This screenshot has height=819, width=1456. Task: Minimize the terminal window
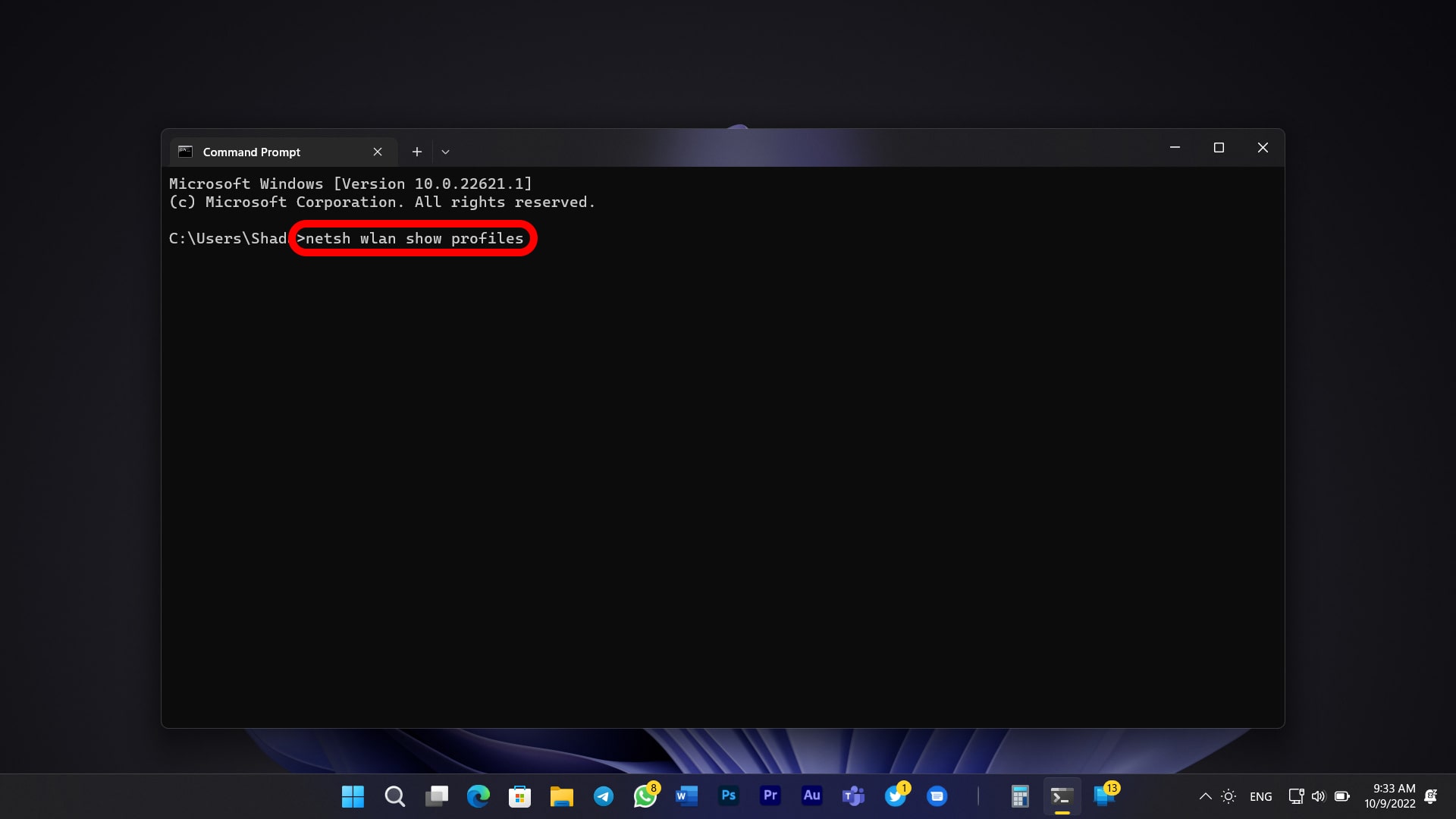(x=1175, y=147)
